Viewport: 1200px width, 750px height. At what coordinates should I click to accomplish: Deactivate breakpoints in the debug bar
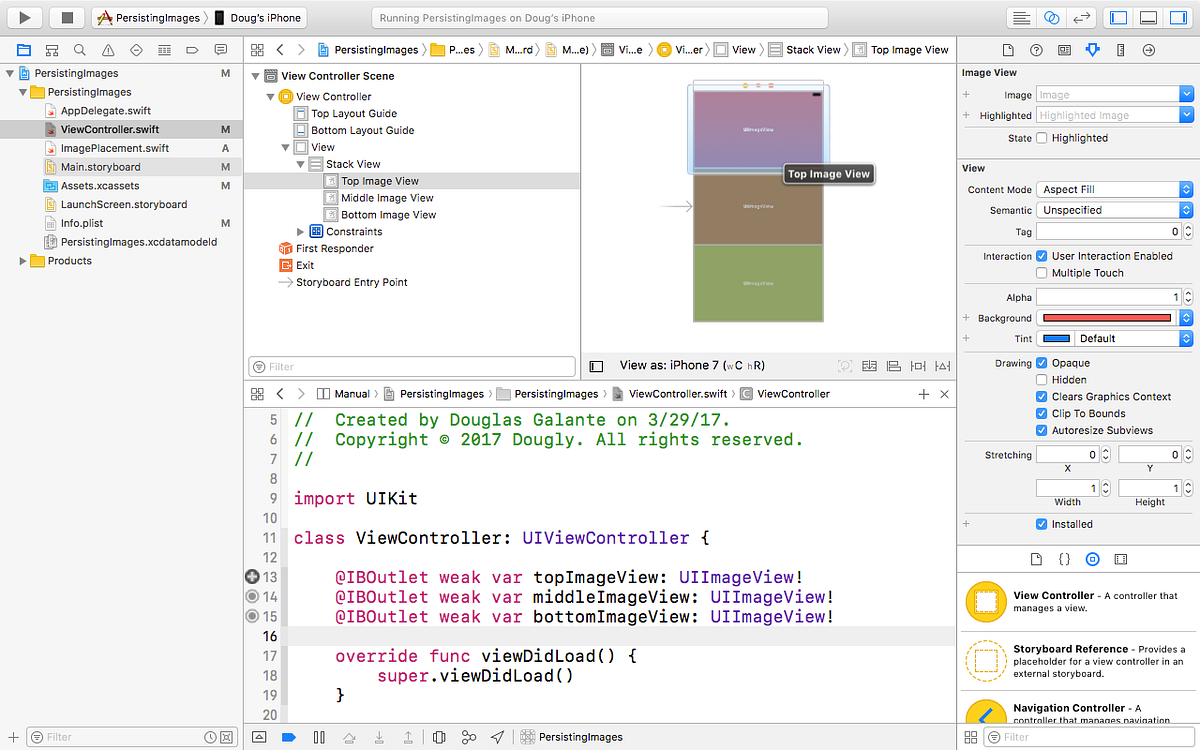pos(289,737)
